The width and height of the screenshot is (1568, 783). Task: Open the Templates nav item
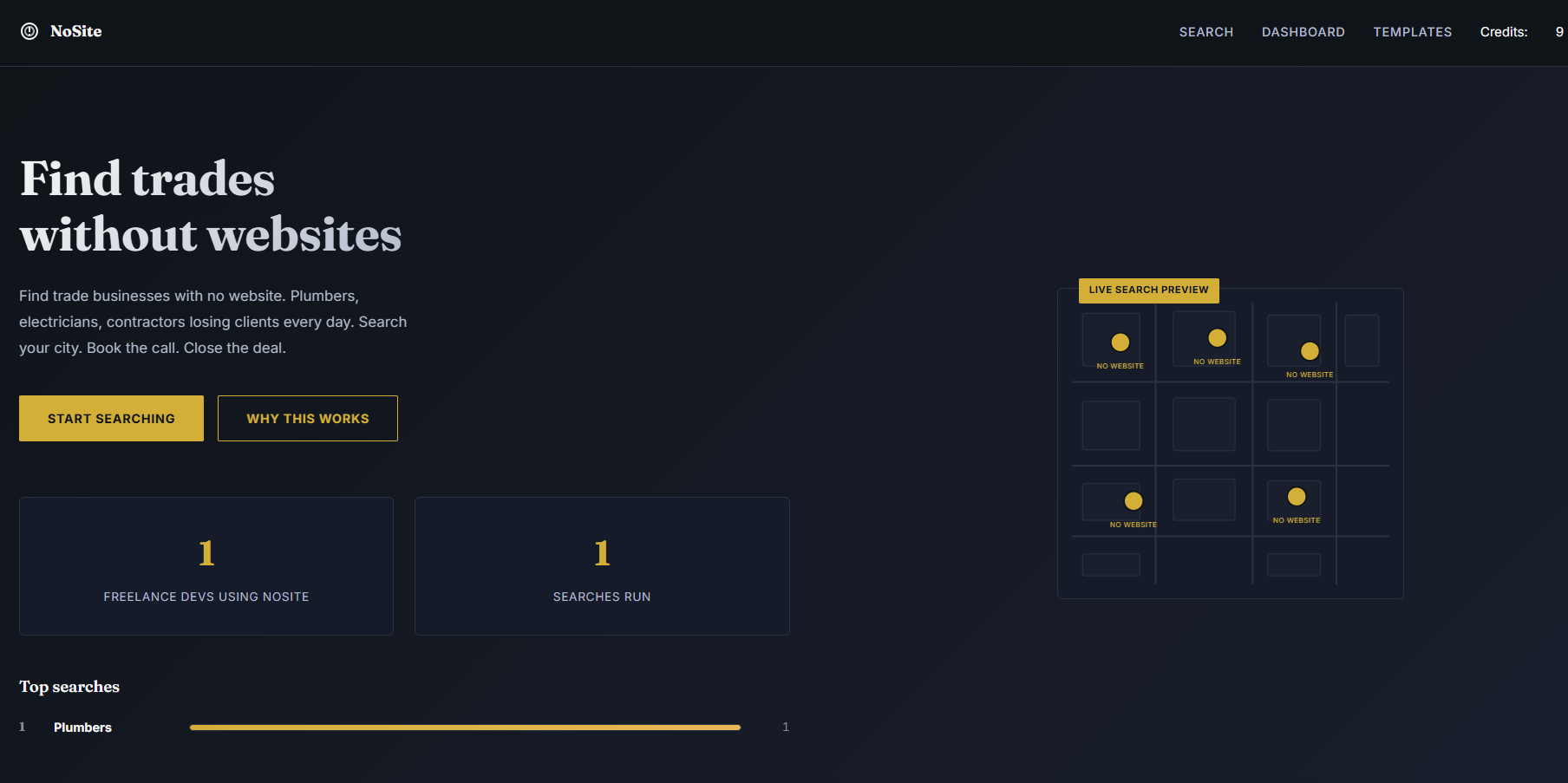1412,32
